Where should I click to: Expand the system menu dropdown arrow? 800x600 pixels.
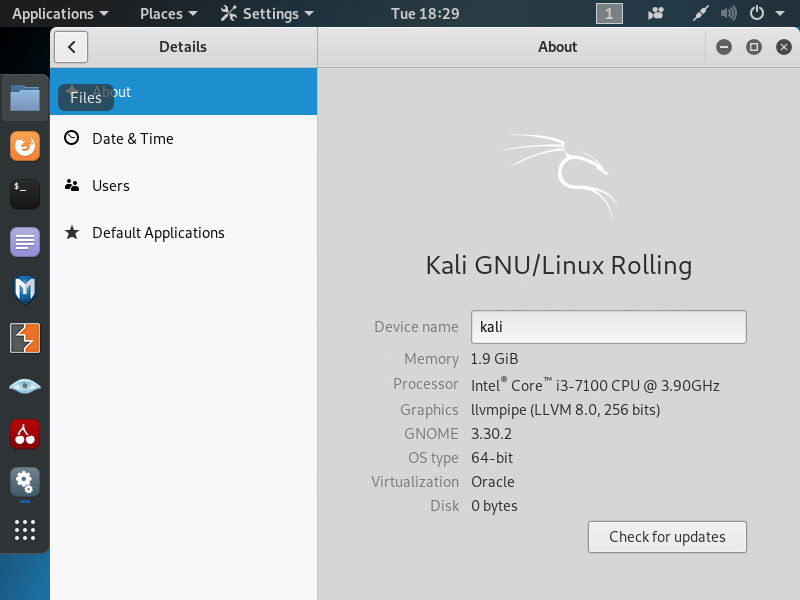[780, 14]
